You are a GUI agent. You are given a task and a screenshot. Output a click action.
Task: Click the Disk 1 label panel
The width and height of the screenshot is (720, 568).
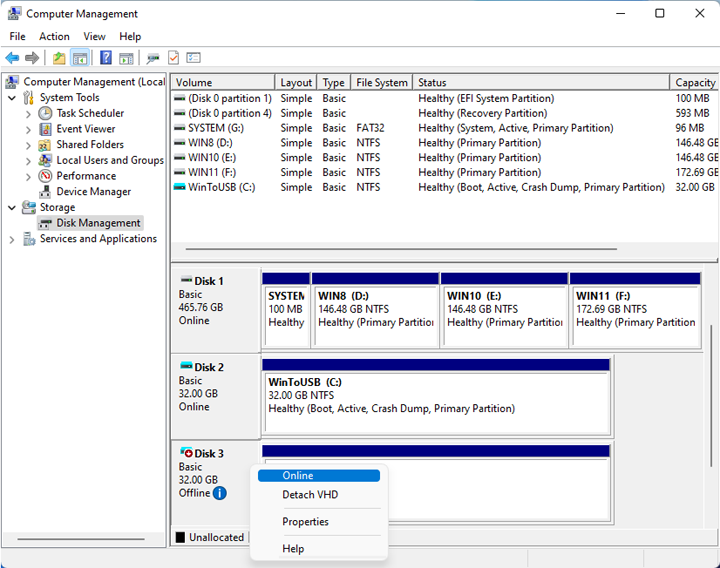pos(216,310)
